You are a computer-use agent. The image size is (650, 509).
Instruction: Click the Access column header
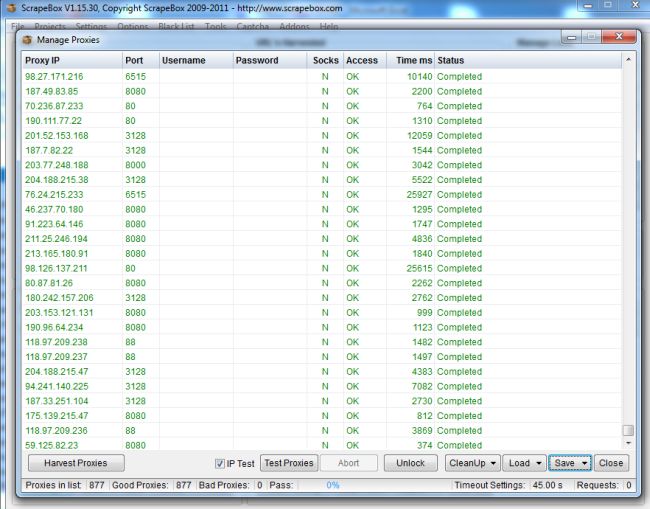point(365,61)
